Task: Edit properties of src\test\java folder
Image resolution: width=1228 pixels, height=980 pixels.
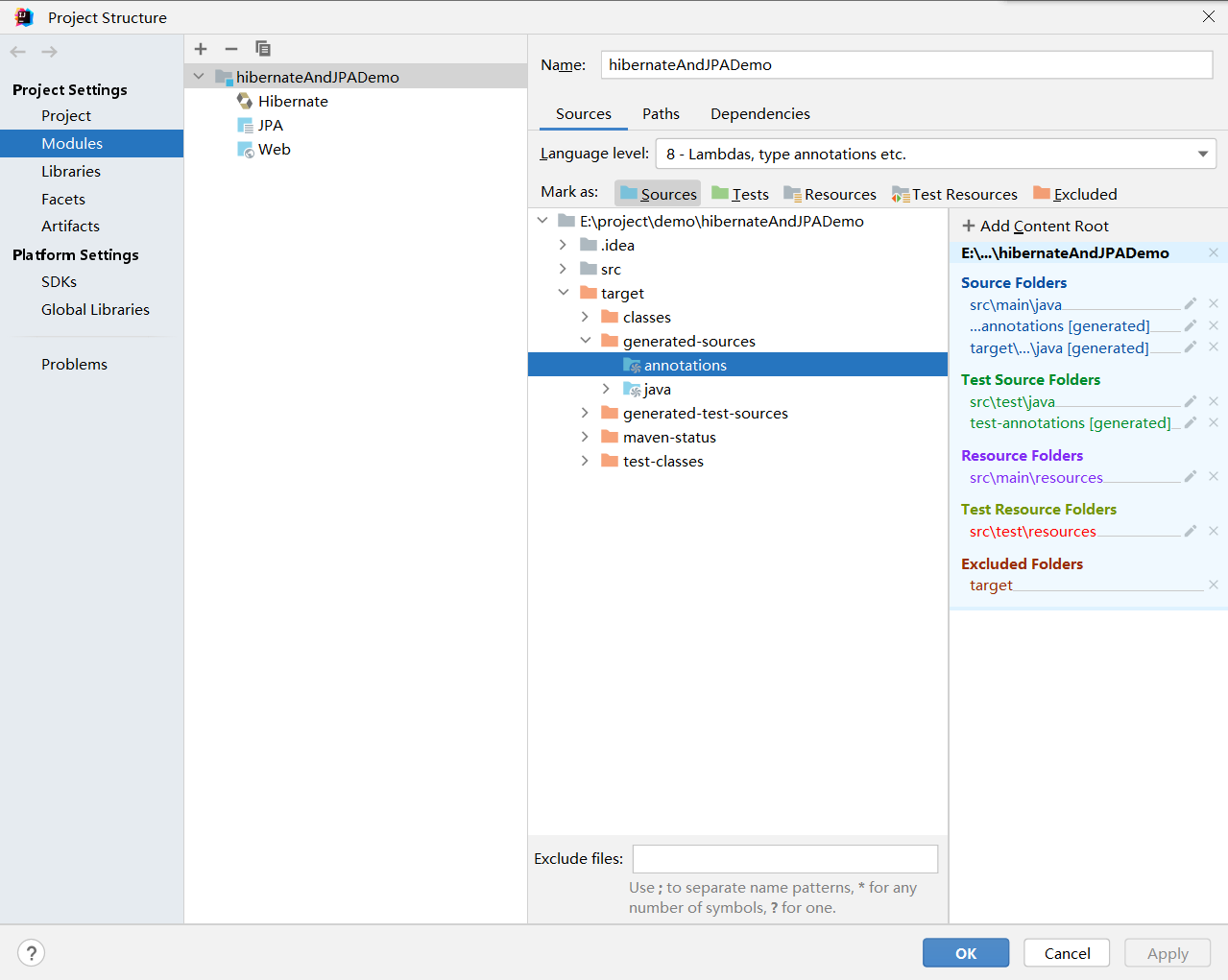Action: click(x=1191, y=401)
